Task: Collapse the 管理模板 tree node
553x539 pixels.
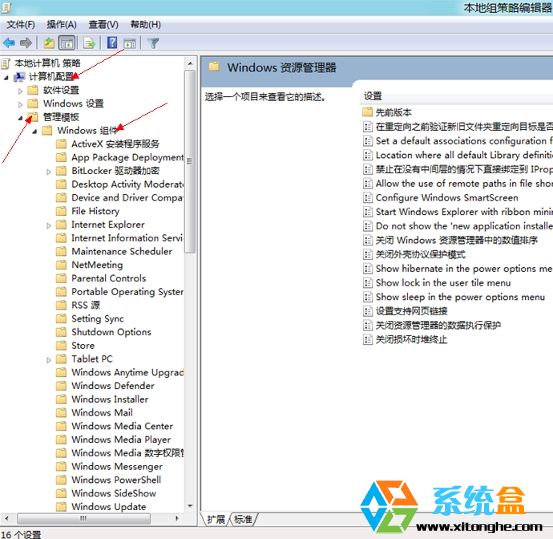Action: click(20, 118)
